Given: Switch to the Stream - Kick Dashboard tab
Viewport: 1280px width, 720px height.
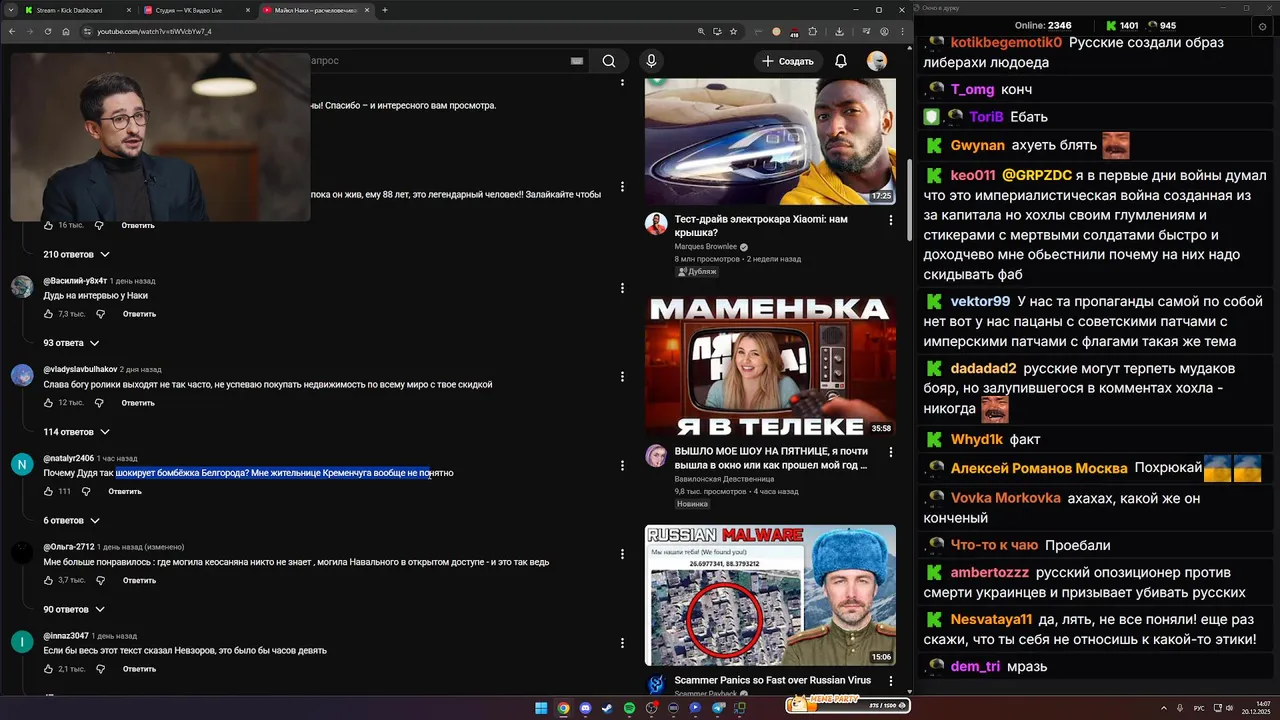Looking at the screenshot, I should [76, 10].
